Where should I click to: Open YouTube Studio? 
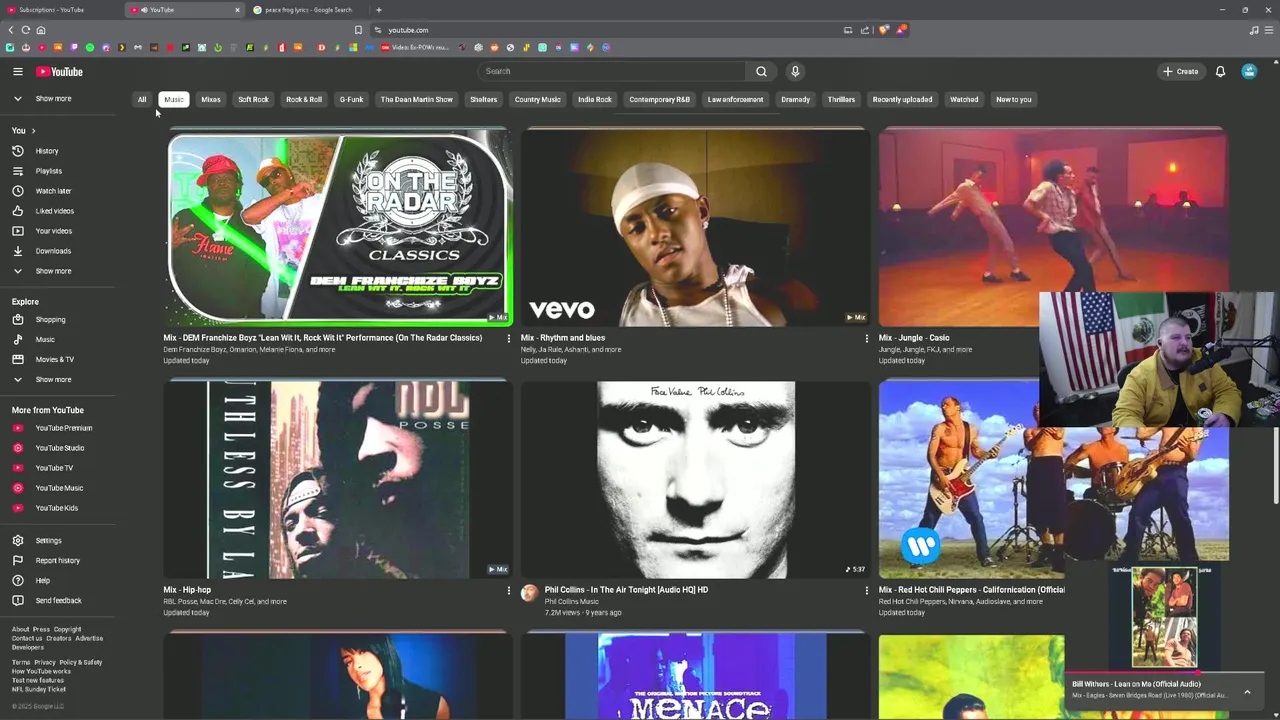(59, 448)
